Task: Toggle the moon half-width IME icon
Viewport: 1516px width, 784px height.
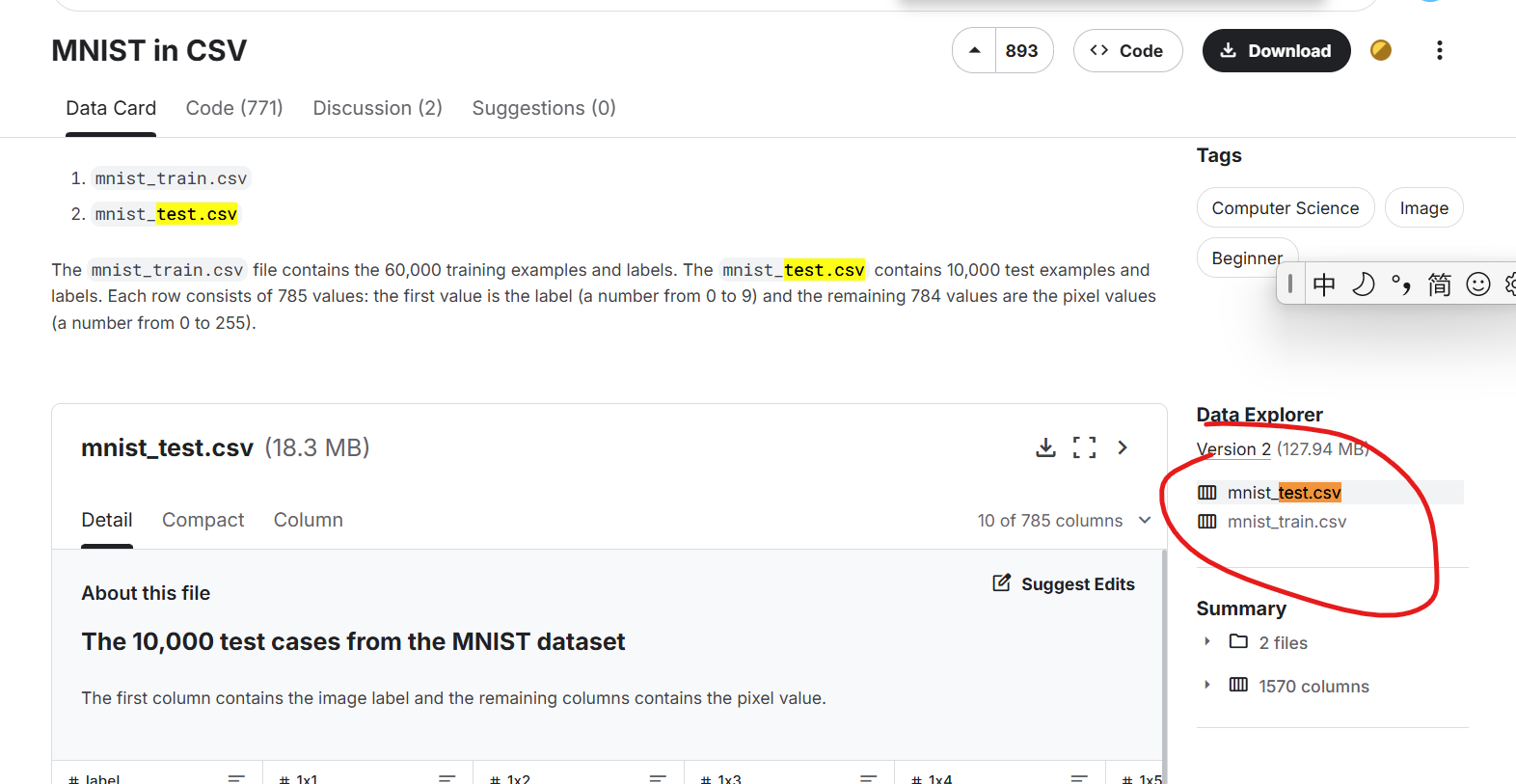Action: click(x=1363, y=284)
